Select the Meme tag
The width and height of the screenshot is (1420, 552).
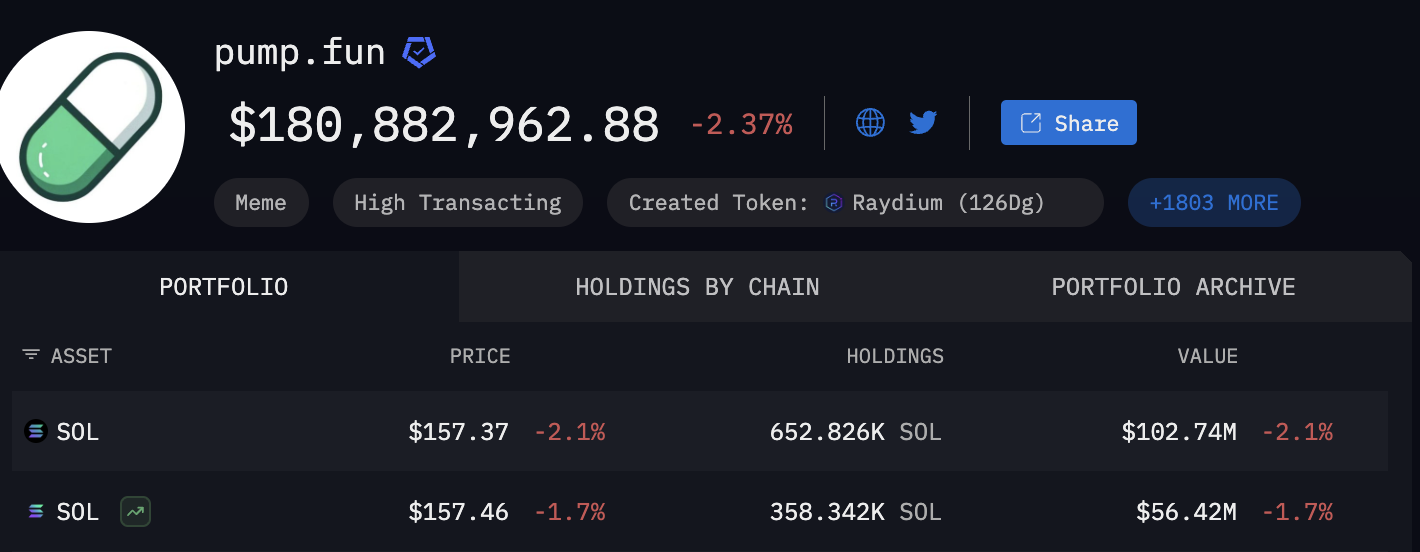tap(261, 203)
